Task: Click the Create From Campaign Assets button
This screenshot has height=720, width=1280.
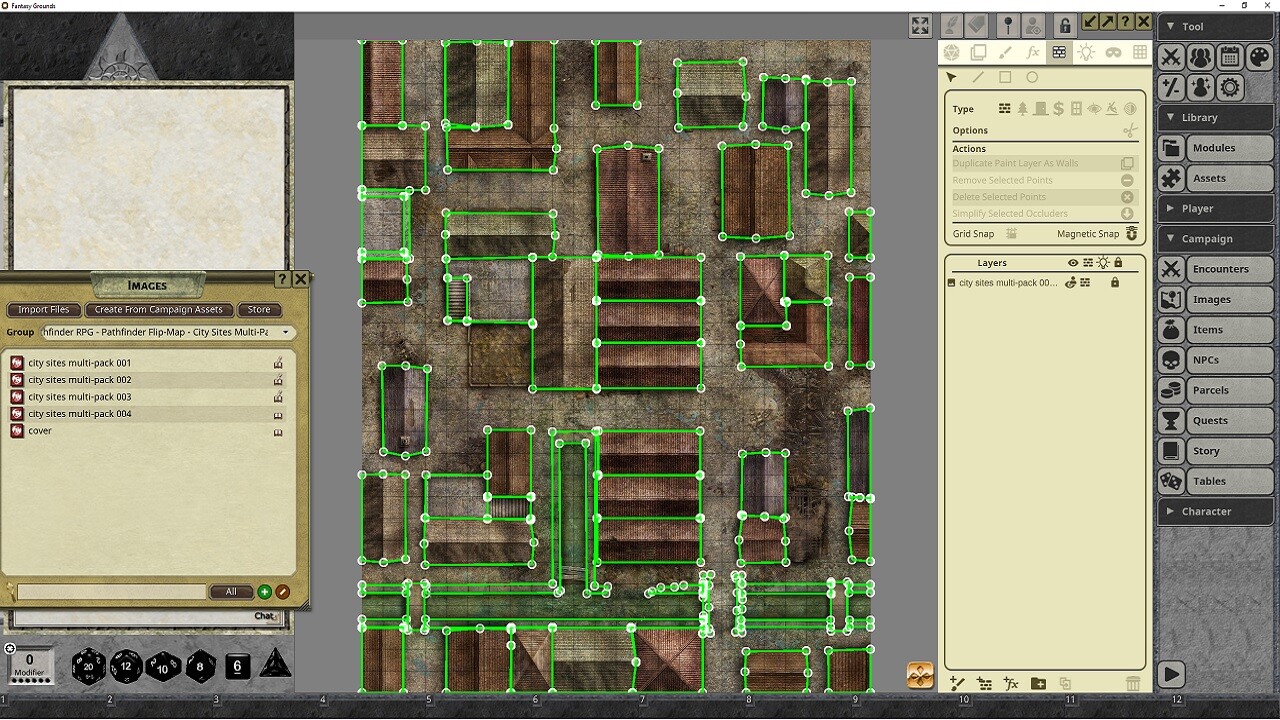Action: click(159, 309)
